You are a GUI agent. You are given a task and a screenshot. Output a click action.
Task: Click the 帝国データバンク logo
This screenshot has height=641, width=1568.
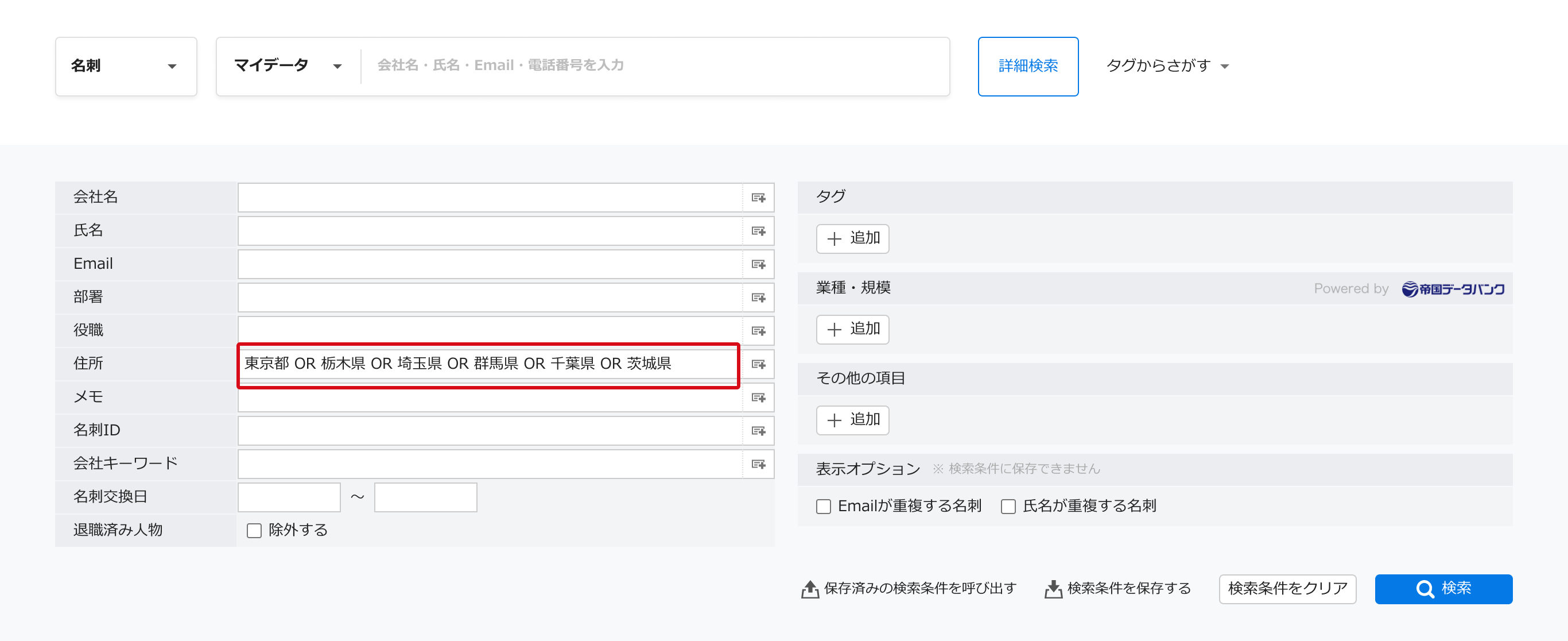[x=1452, y=289]
